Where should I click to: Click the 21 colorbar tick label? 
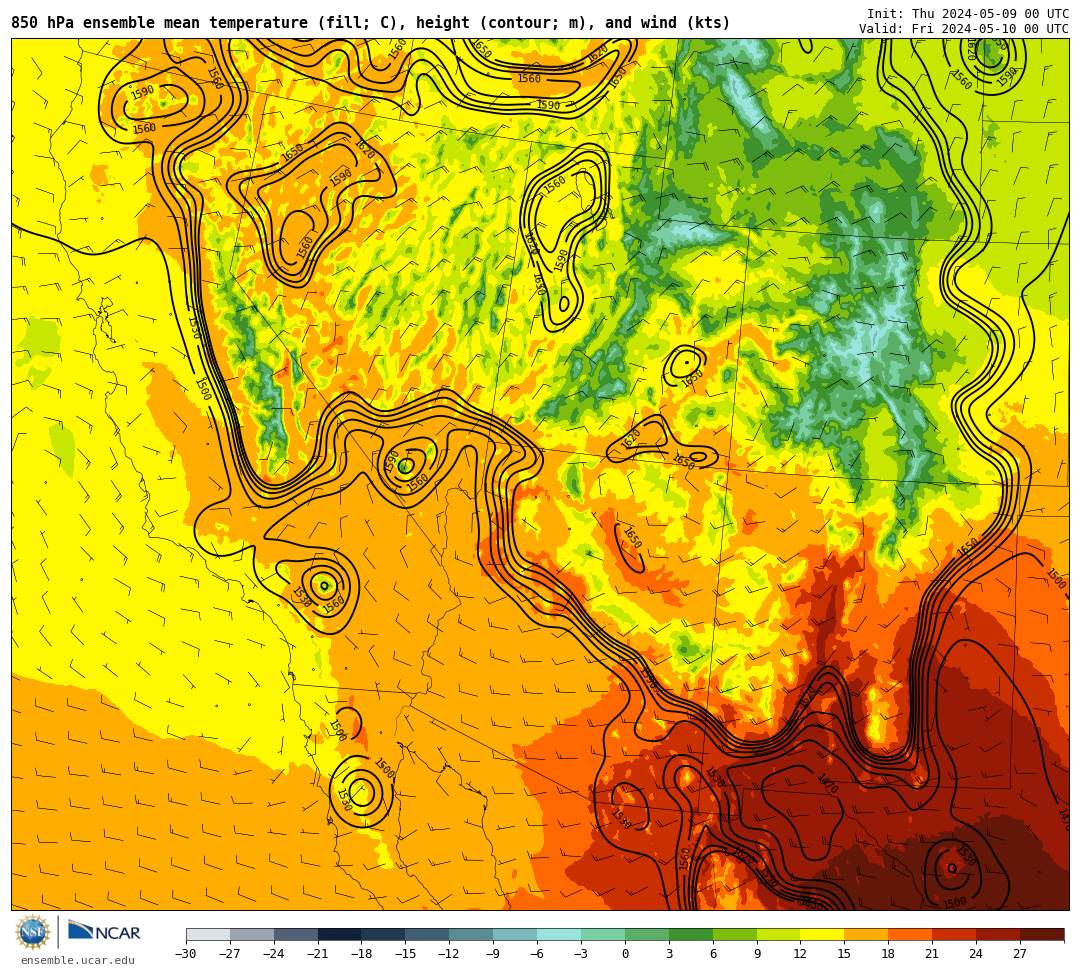click(x=933, y=954)
